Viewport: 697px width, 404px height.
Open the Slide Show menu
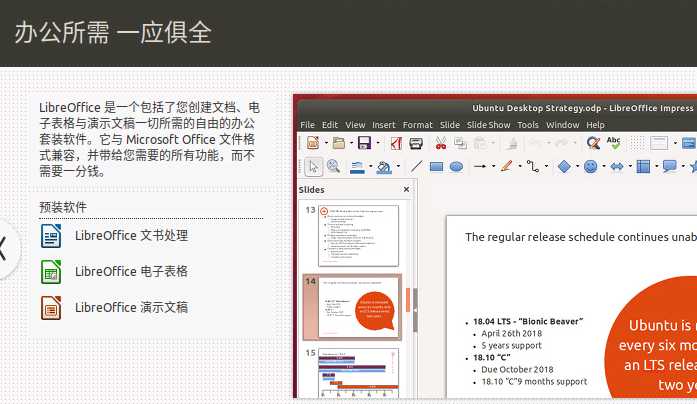489,125
